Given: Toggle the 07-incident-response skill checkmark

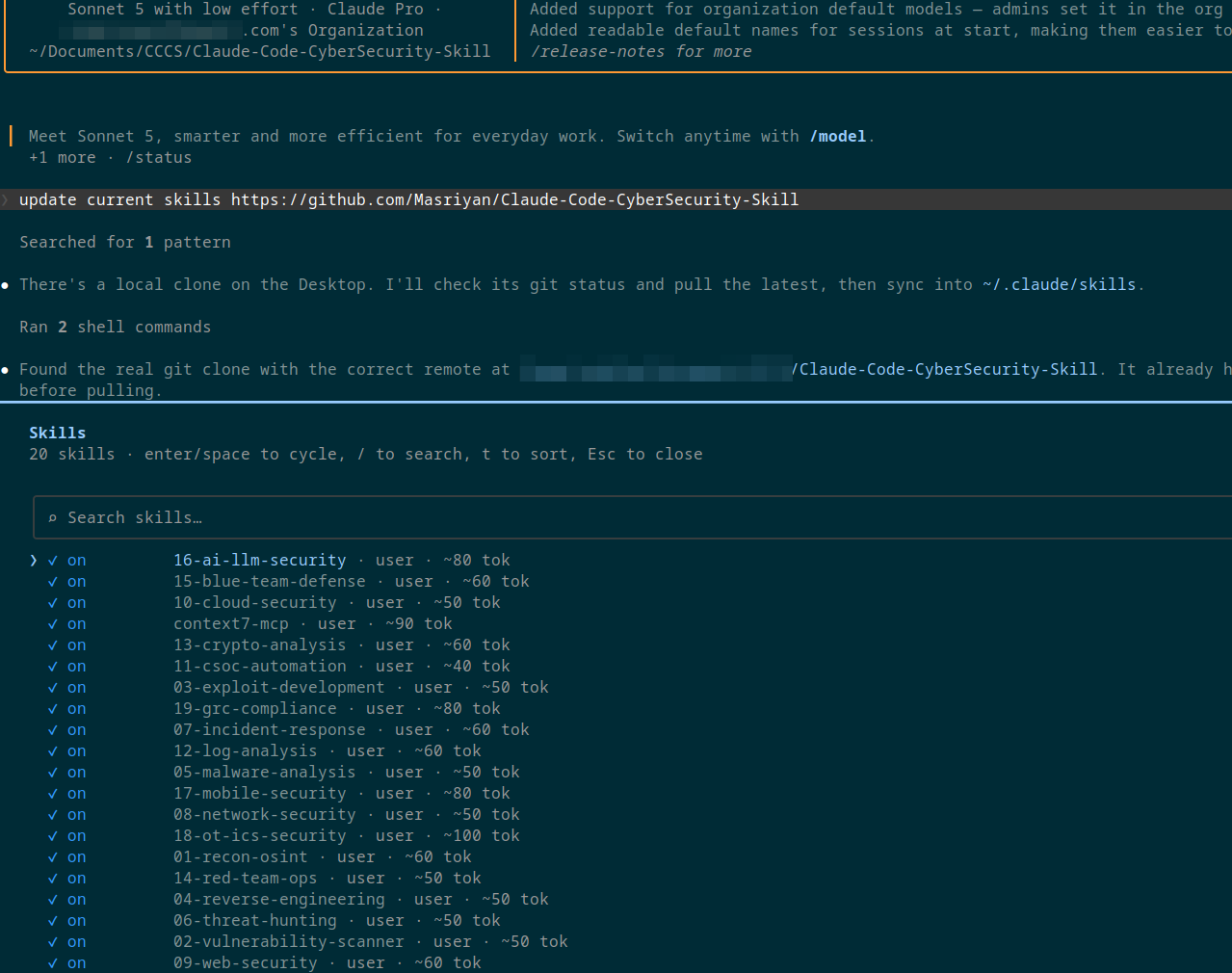Looking at the screenshot, I should coord(53,730).
